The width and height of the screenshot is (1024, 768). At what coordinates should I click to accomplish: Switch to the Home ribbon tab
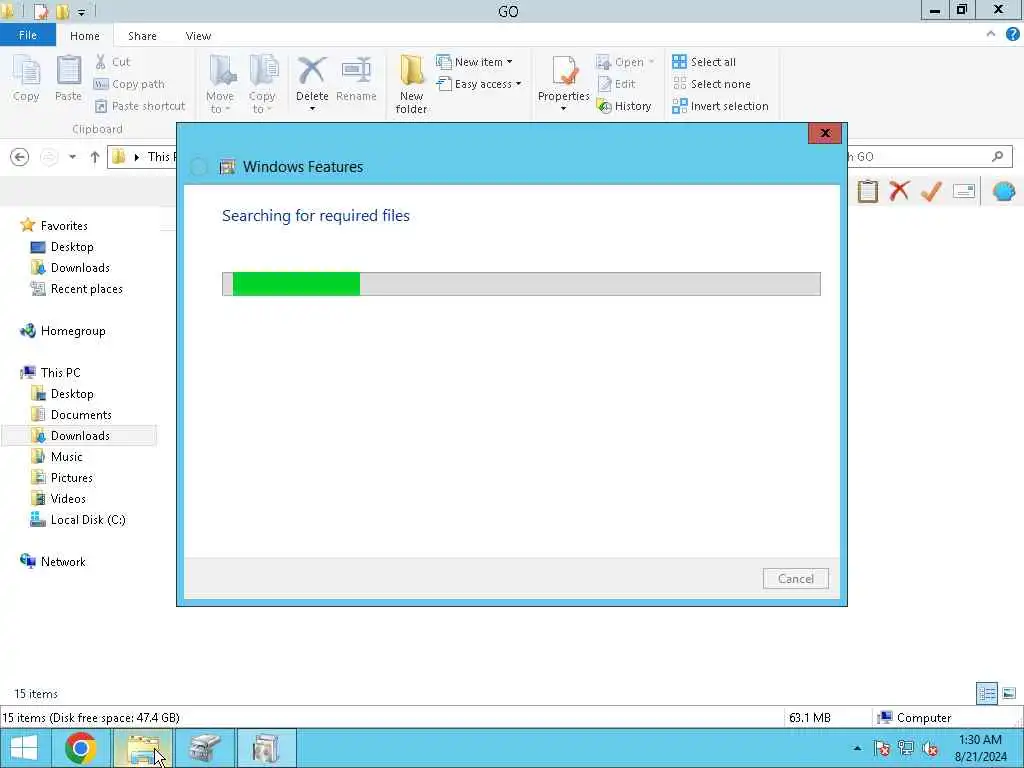pyautogui.click(x=85, y=36)
